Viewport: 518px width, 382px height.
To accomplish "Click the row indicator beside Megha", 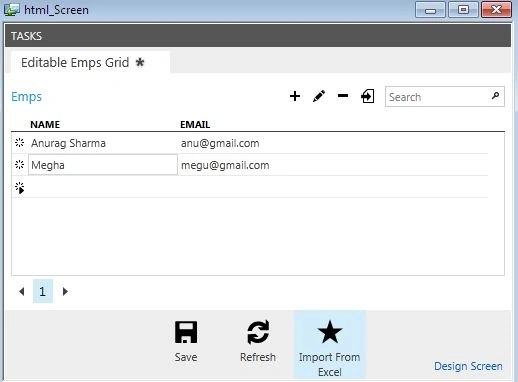I will [x=20, y=164].
